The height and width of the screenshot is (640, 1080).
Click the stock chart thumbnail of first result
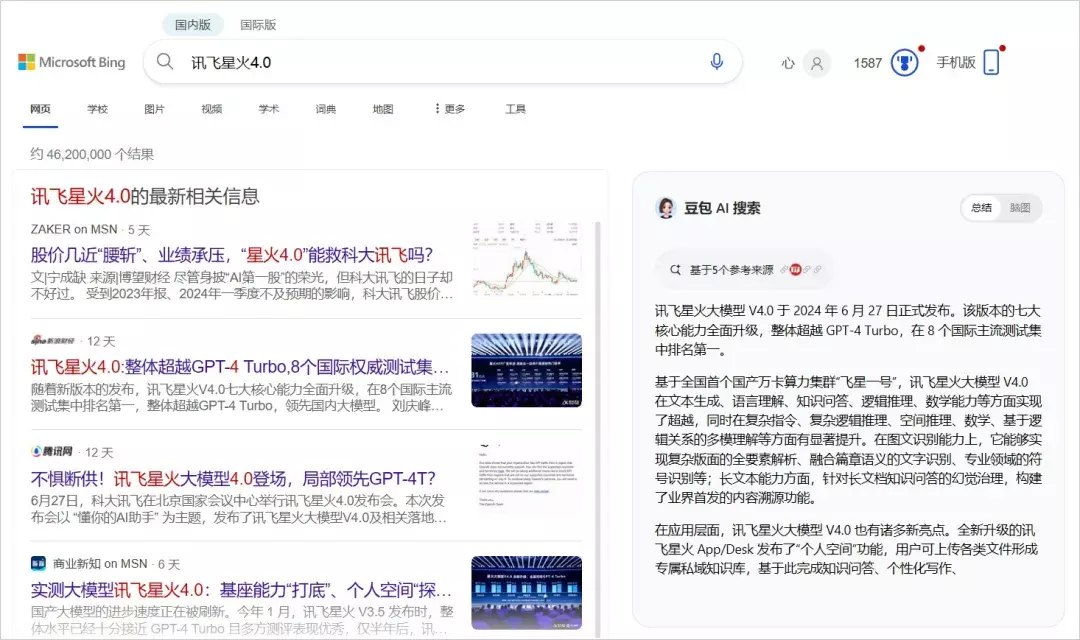click(526, 259)
